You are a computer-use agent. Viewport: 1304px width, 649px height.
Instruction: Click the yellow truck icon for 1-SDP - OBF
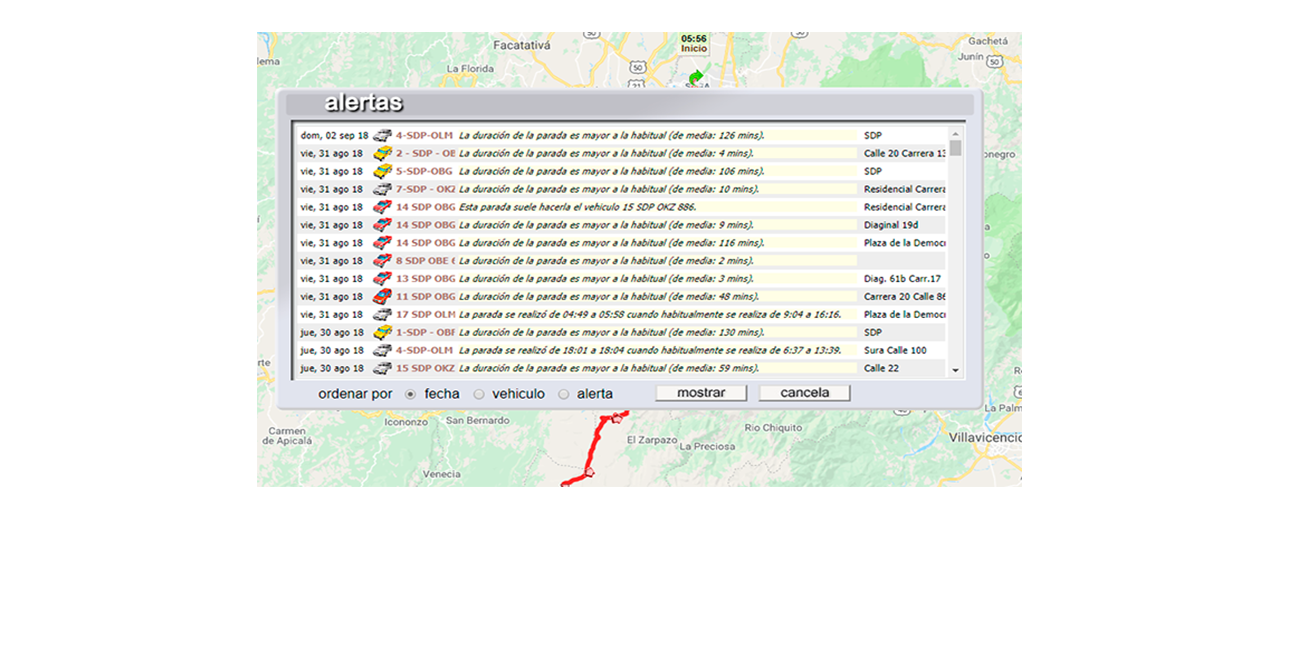coord(382,332)
